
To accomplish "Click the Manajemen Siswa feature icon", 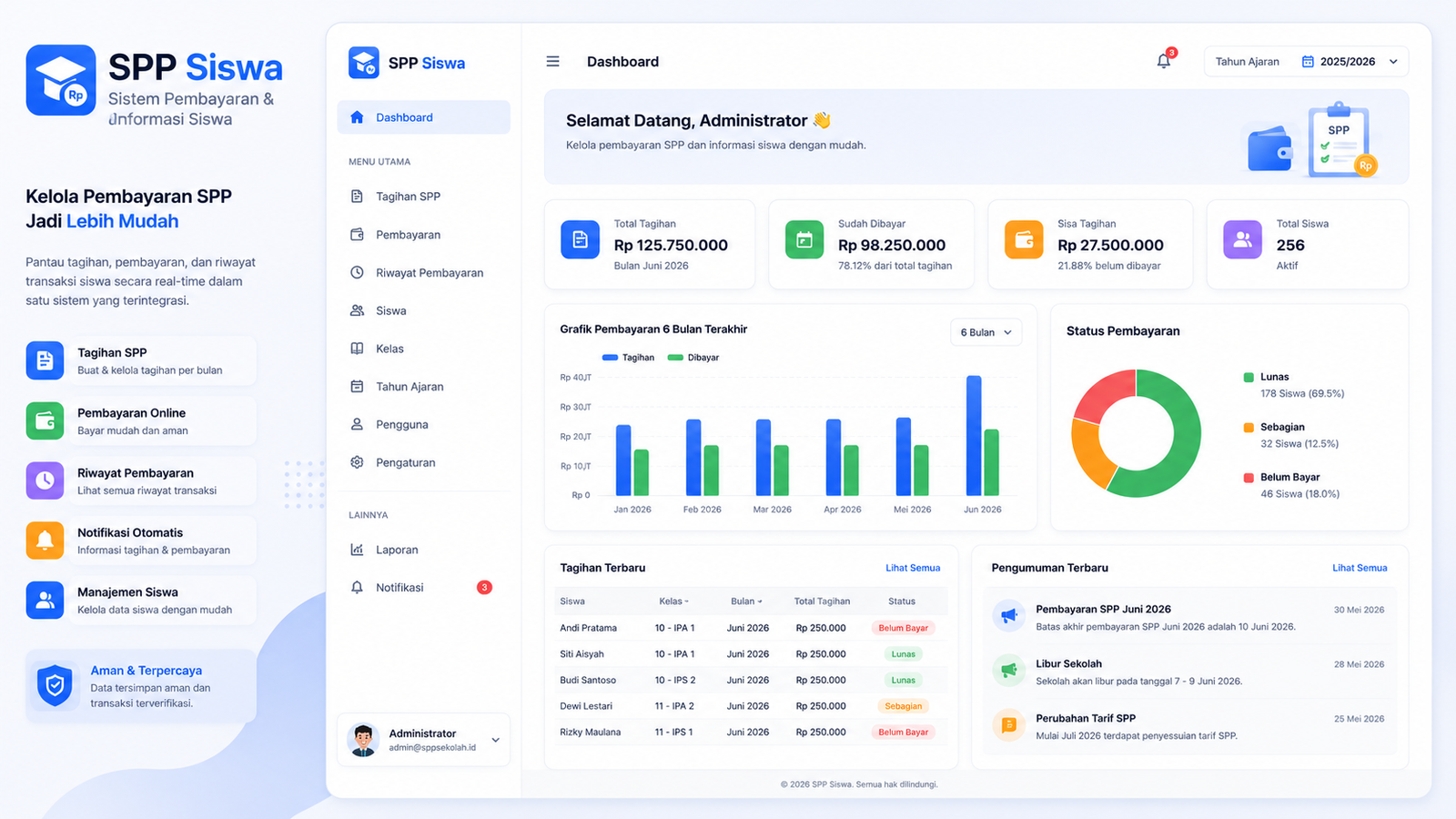I will pyautogui.click(x=45, y=600).
